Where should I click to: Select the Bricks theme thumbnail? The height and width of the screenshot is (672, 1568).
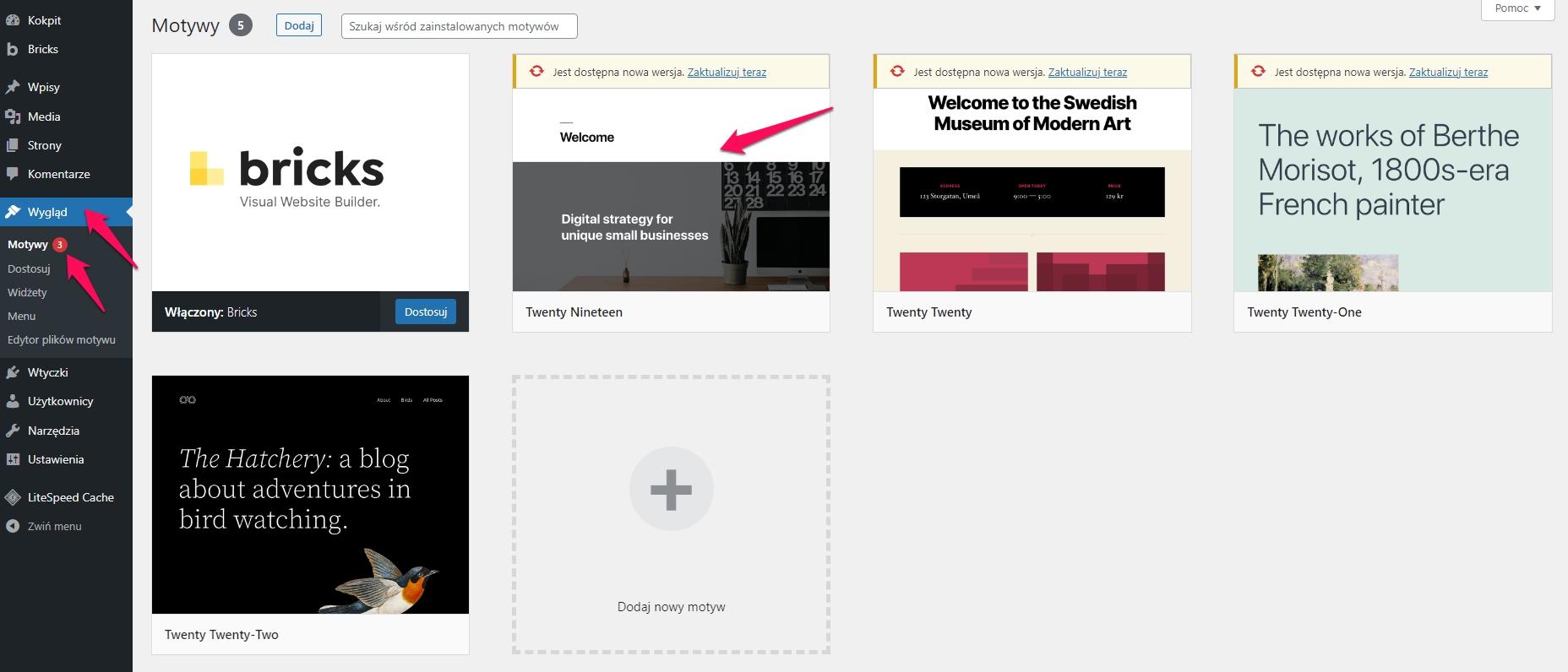pyautogui.click(x=310, y=173)
